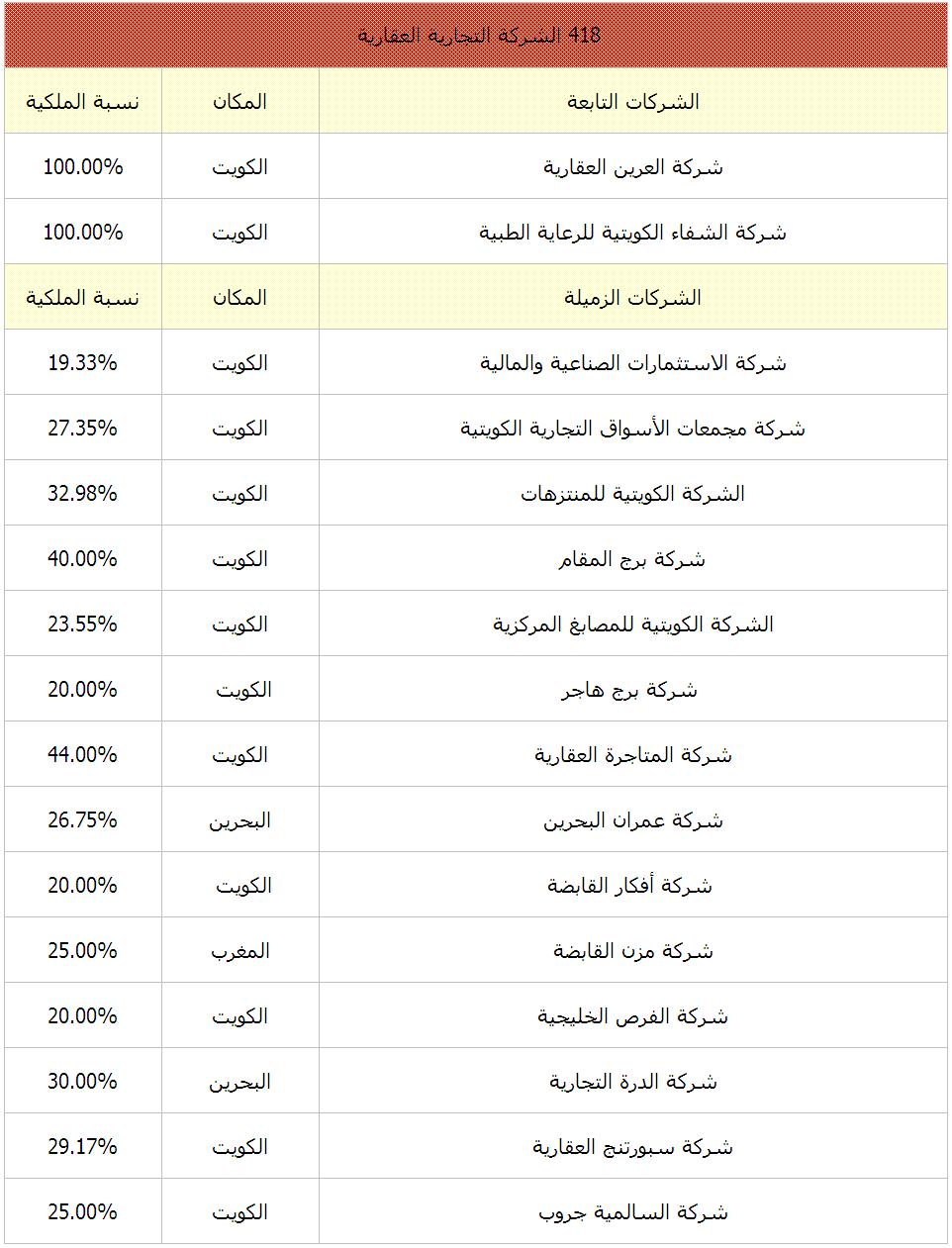This screenshot has height=1248, width=952.
Task: Click the 'شركة برج هاجر' cell
Action: tap(633, 689)
